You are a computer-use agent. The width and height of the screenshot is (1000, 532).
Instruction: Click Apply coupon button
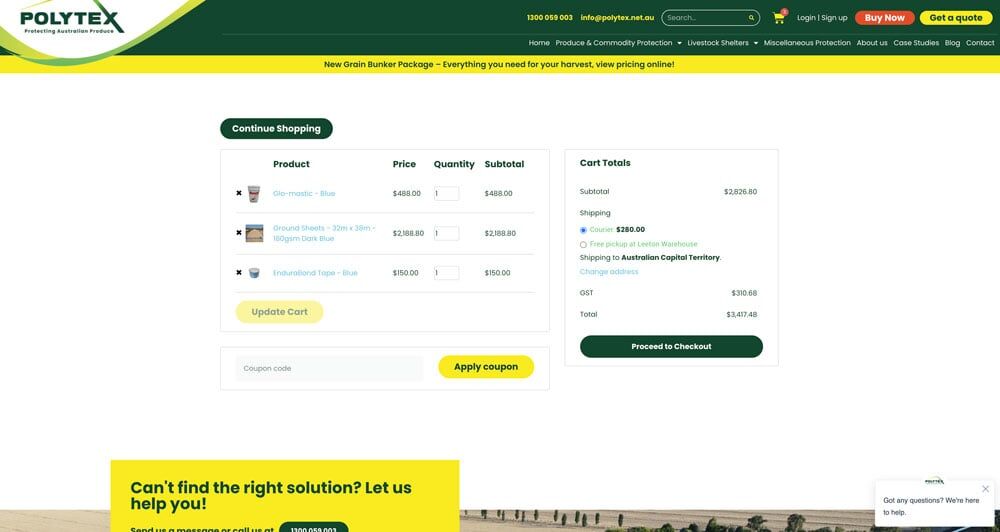[486, 367]
